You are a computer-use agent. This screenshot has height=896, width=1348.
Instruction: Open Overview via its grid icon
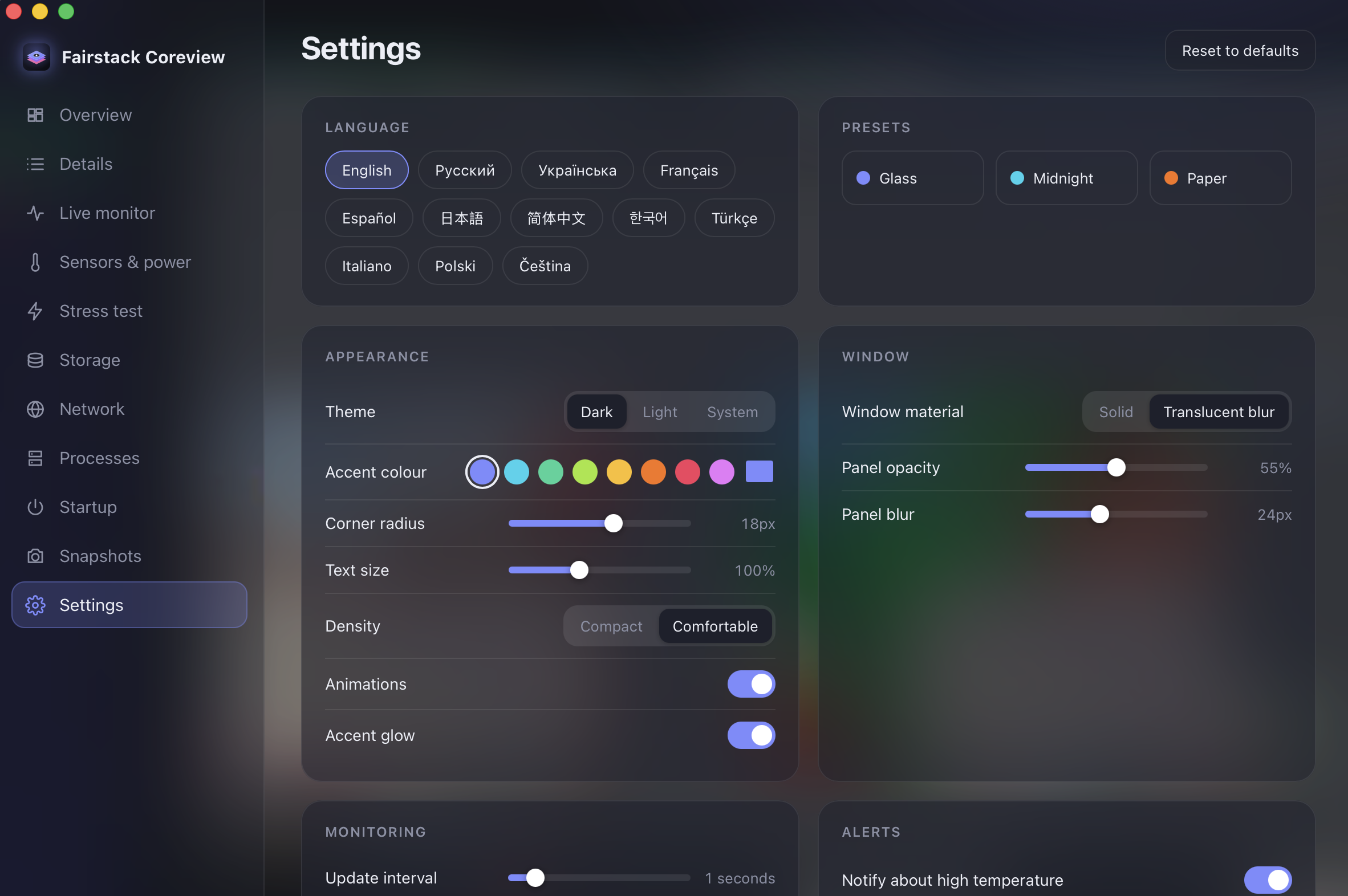[35, 115]
